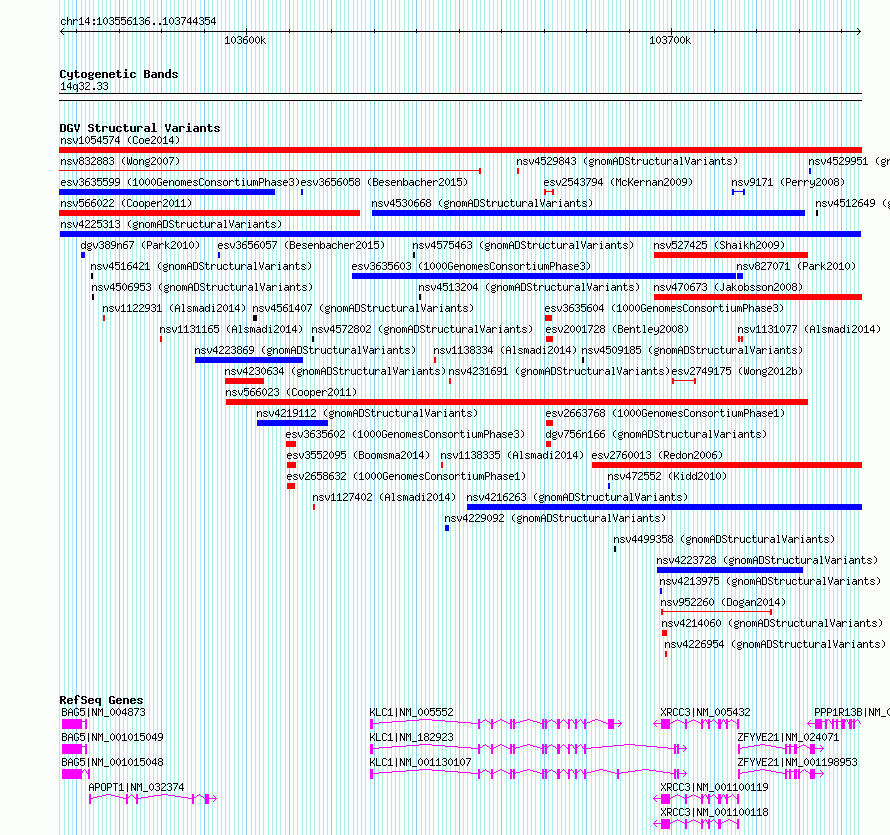Click nsv4509185 gnomAD variant label

click(692, 350)
